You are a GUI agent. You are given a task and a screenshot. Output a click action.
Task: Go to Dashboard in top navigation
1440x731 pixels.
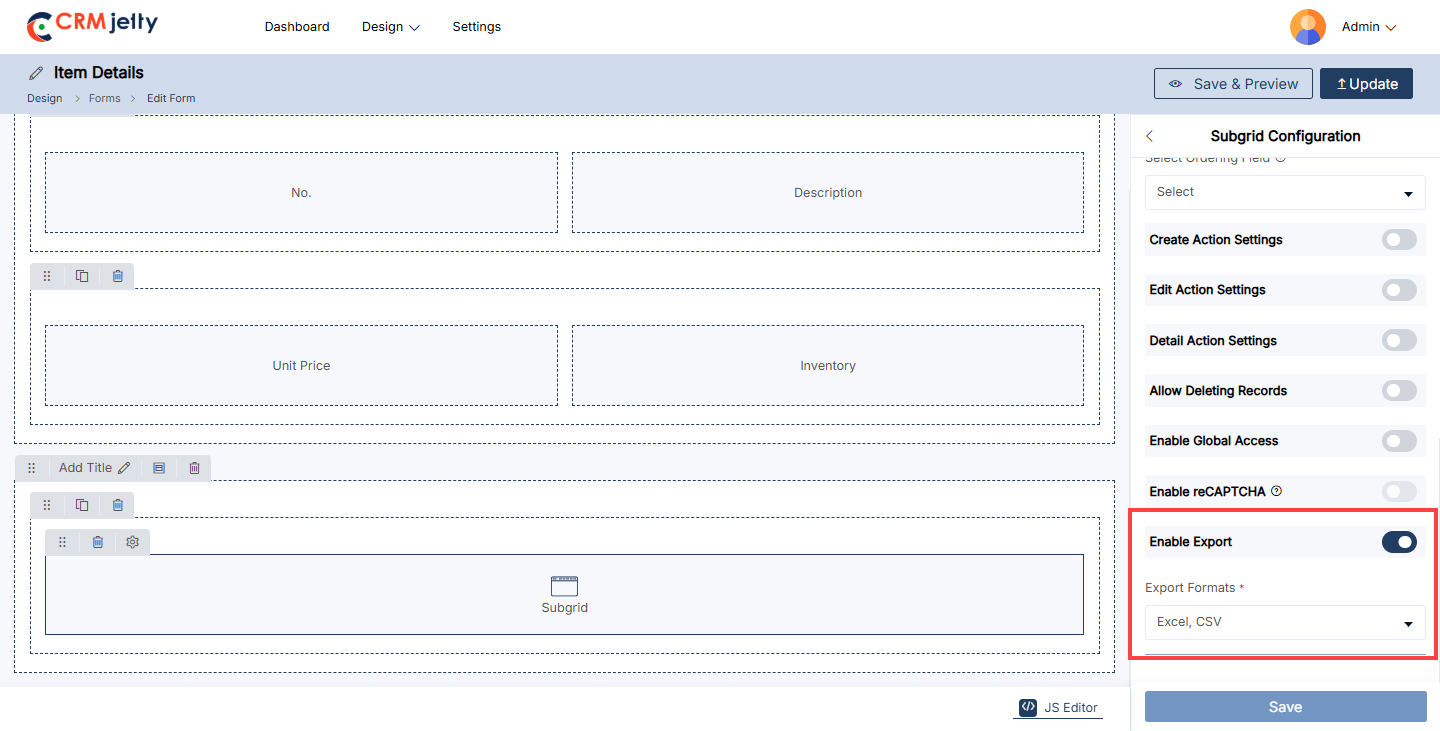click(297, 27)
